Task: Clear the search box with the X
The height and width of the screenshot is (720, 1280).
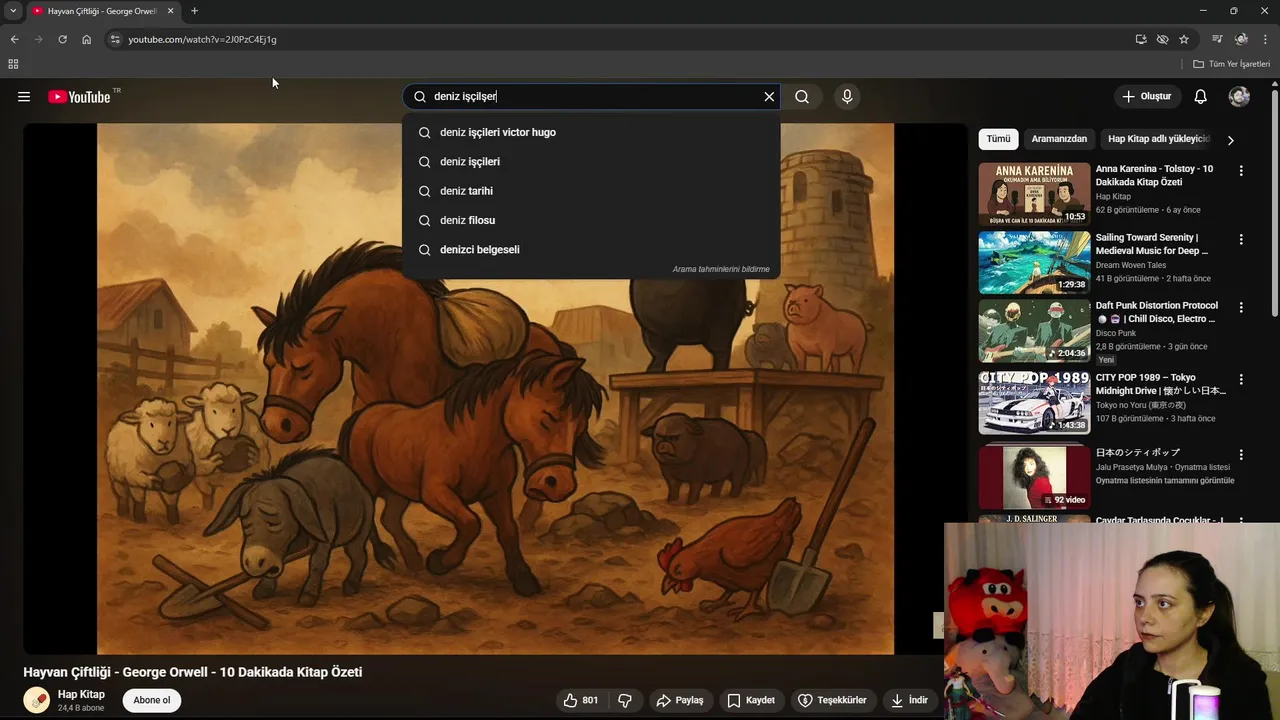Action: pos(769,97)
